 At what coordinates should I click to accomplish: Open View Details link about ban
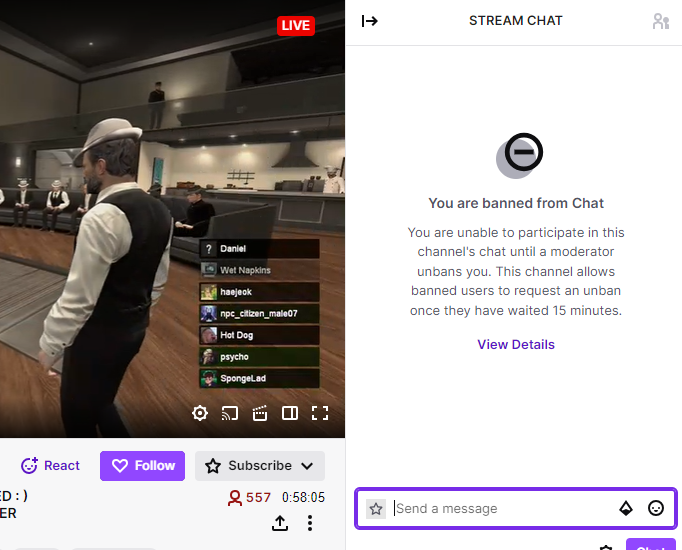click(516, 344)
